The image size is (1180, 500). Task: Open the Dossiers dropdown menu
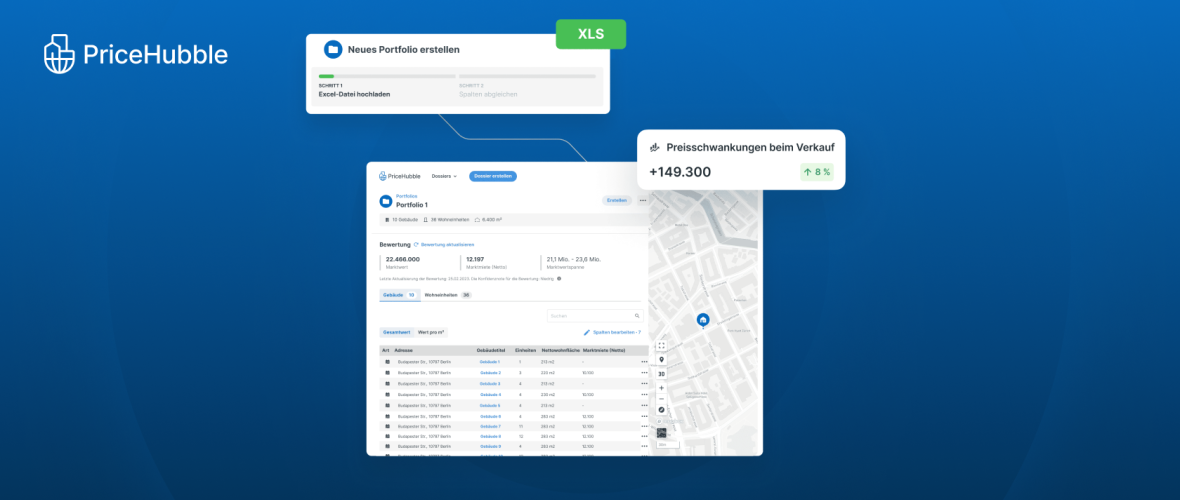[x=444, y=176]
